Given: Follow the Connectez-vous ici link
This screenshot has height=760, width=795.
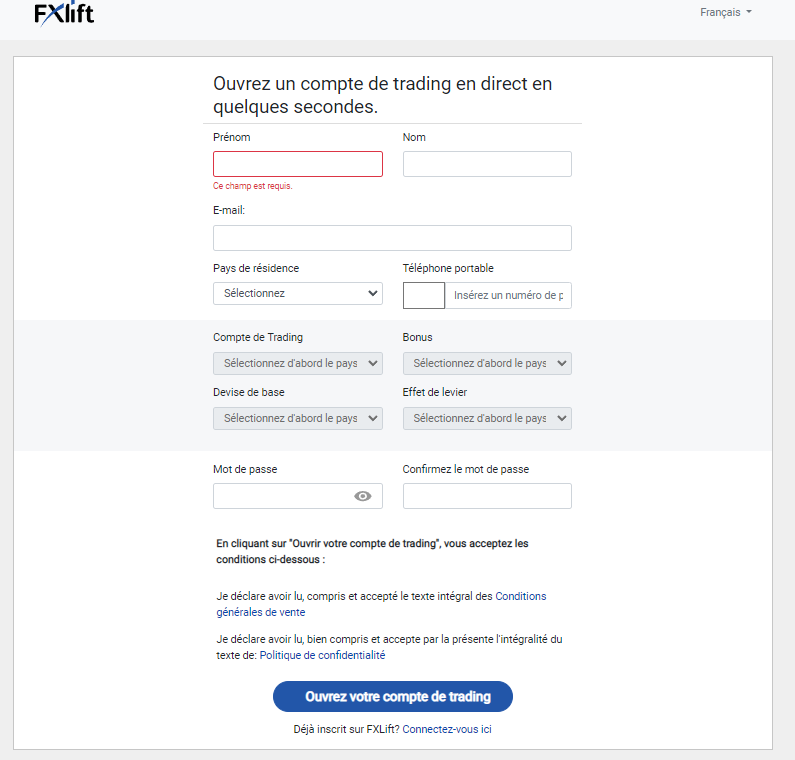Looking at the screenshot, I should pos(447,729).
